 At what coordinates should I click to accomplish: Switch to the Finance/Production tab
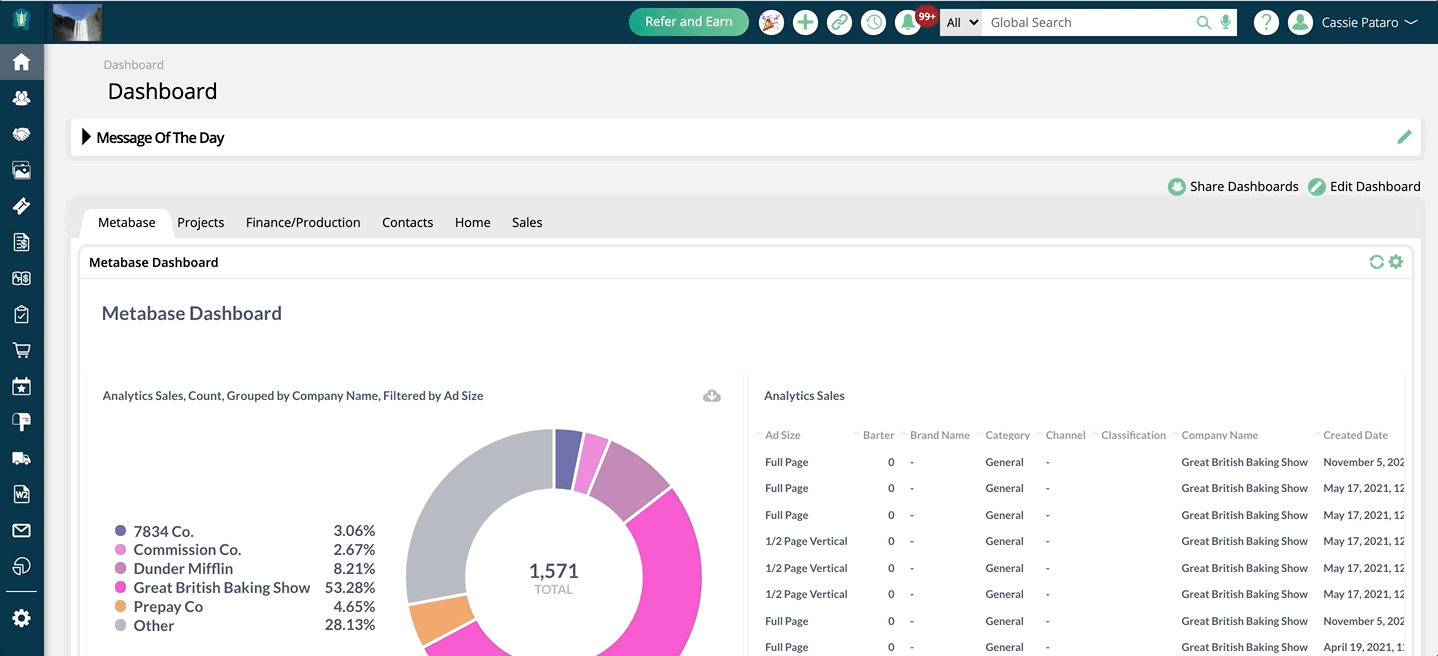point(303,222)
